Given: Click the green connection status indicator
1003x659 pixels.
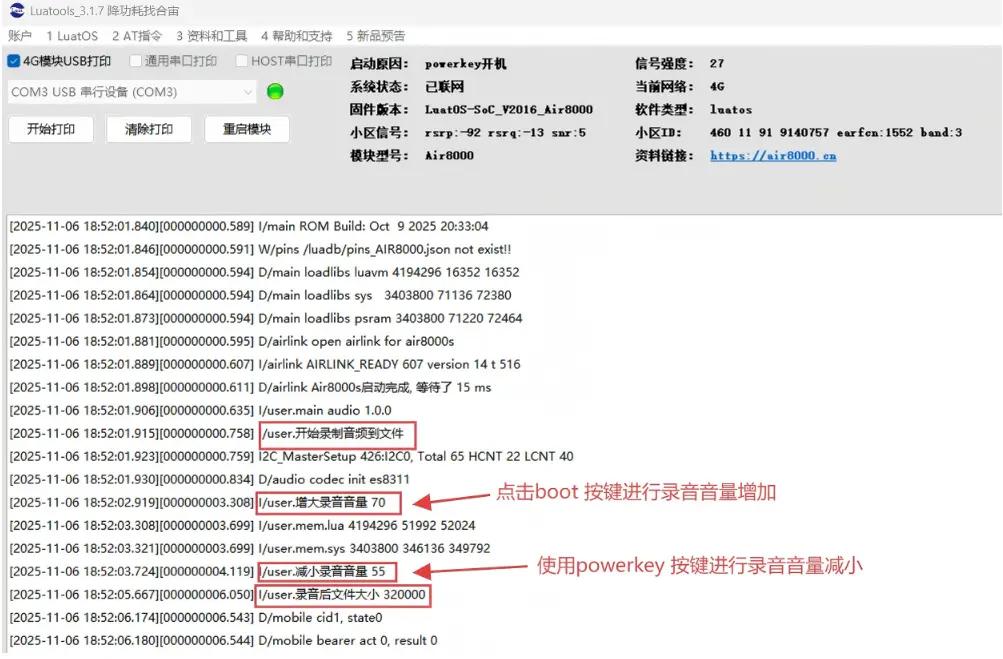Looking at the screenshot, I should (275, 91).
